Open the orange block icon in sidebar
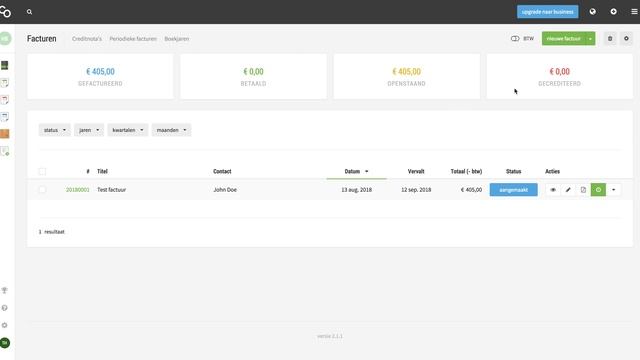This screenshot has height=360, width=640. click(4, 134)
